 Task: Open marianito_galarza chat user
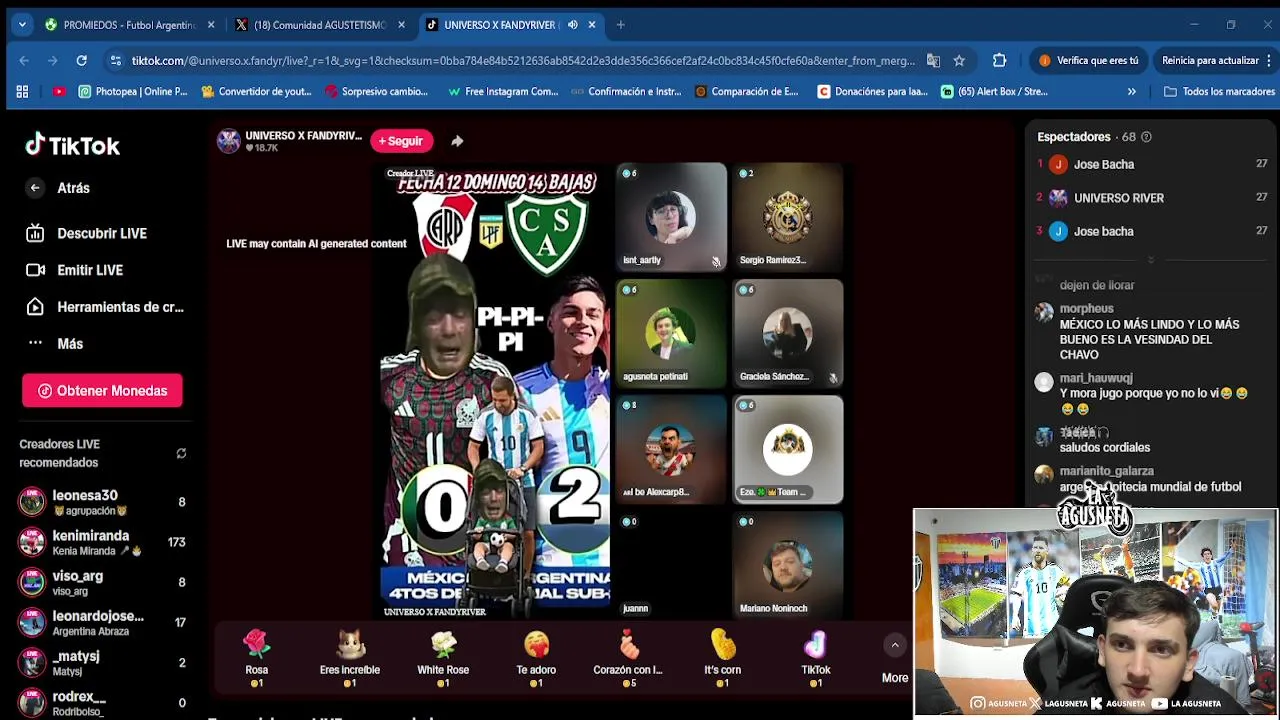1106,471
